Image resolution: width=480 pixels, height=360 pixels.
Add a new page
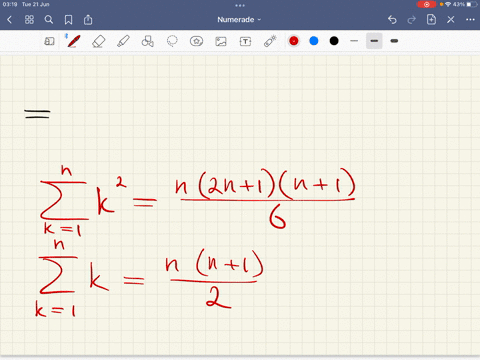[431, 20]
